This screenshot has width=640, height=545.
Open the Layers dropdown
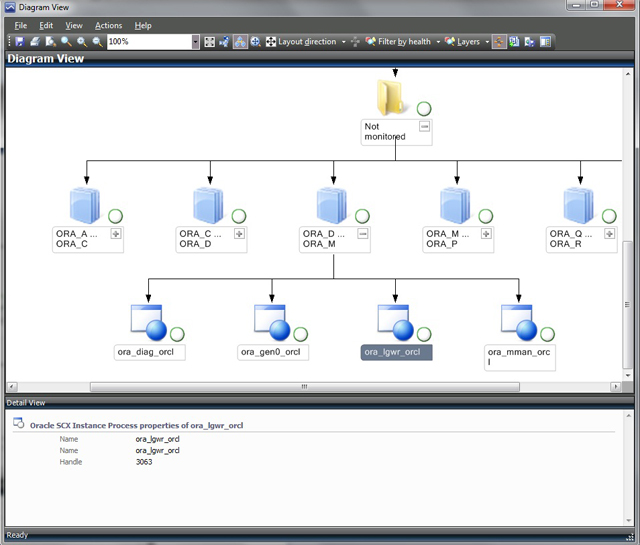(487, 42)
